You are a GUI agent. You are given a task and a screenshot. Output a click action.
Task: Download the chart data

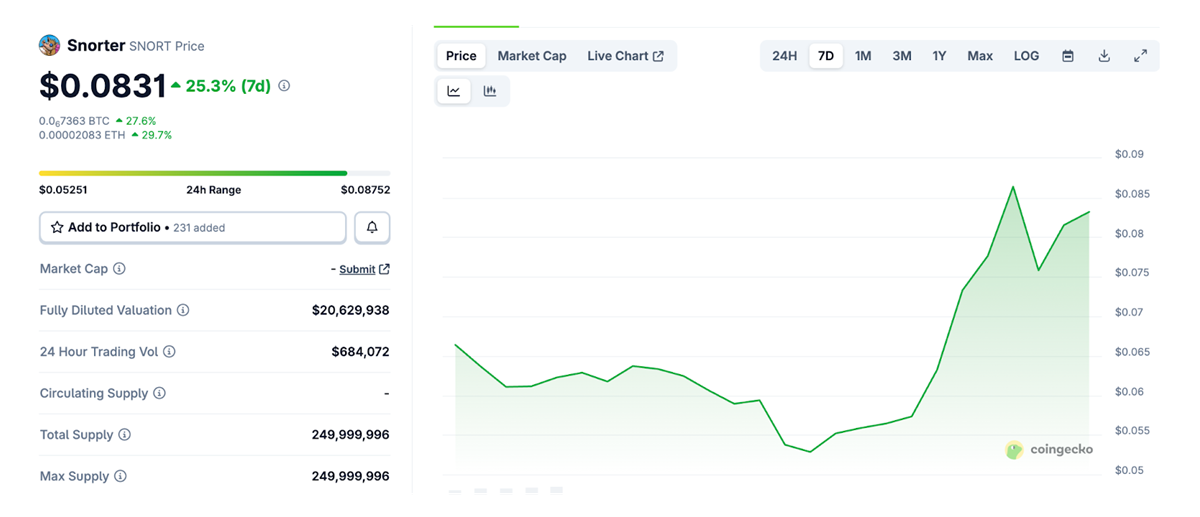point(1104,56)
